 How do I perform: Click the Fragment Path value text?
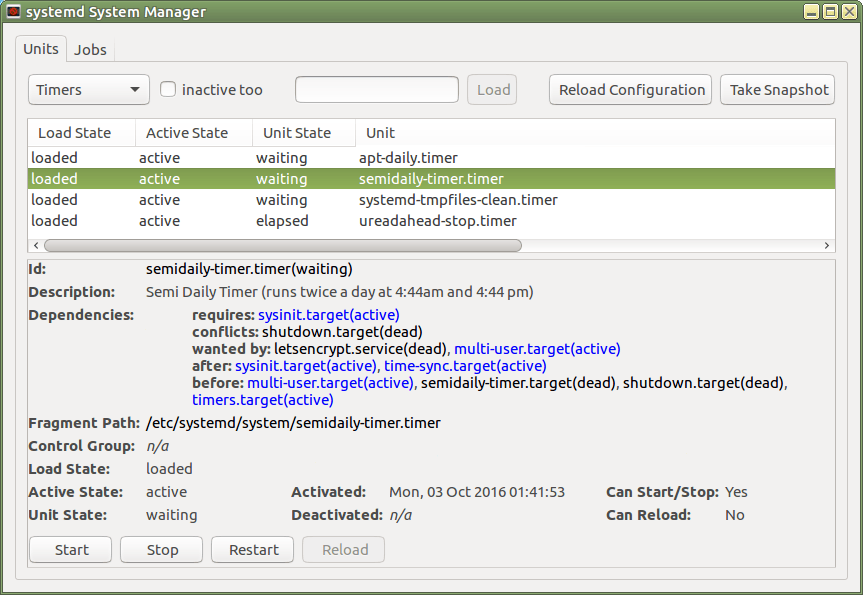293,423
